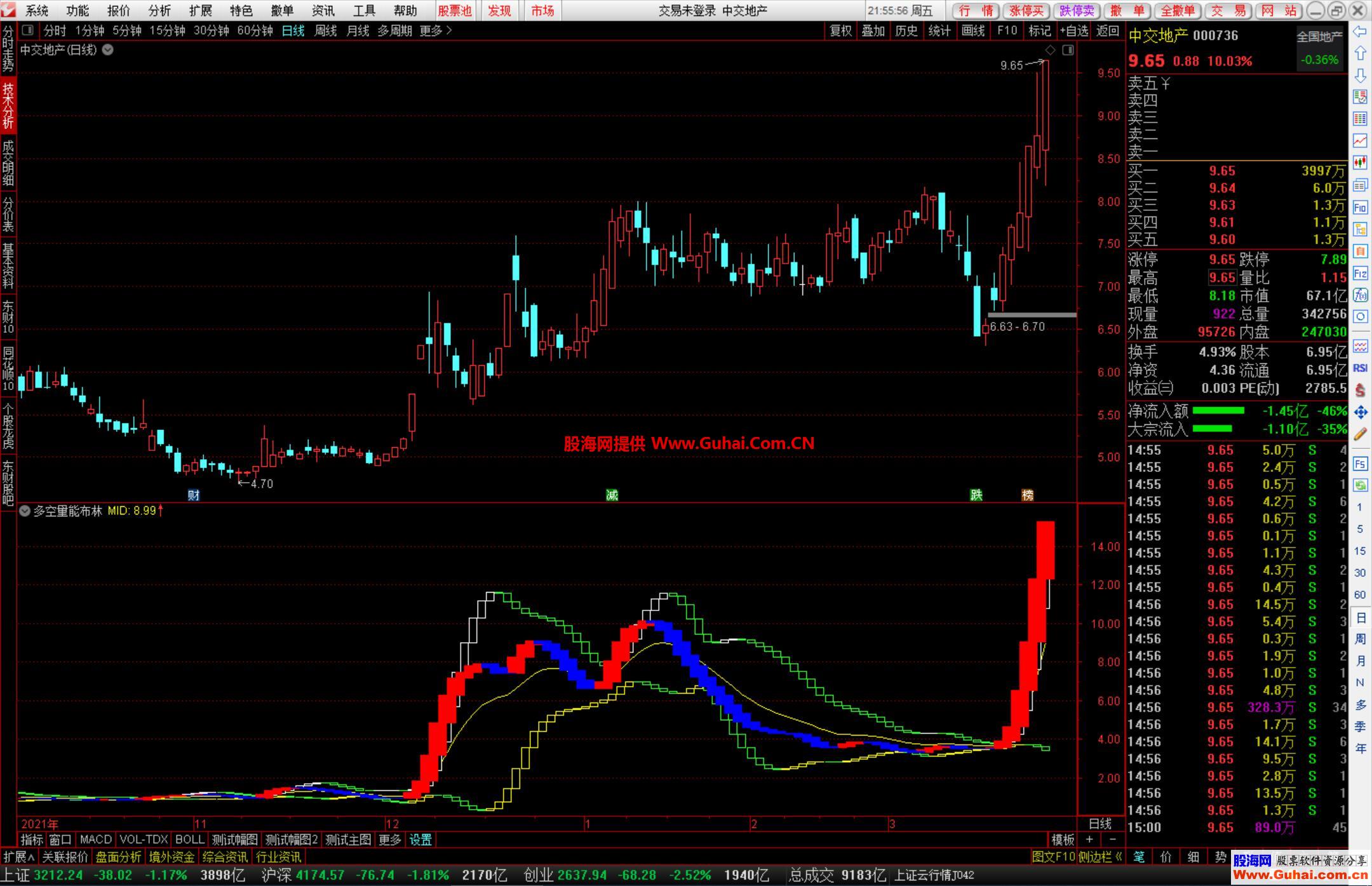Switch chart to 5分钟 period
1372x886 pixels.
tap(127, 30)
